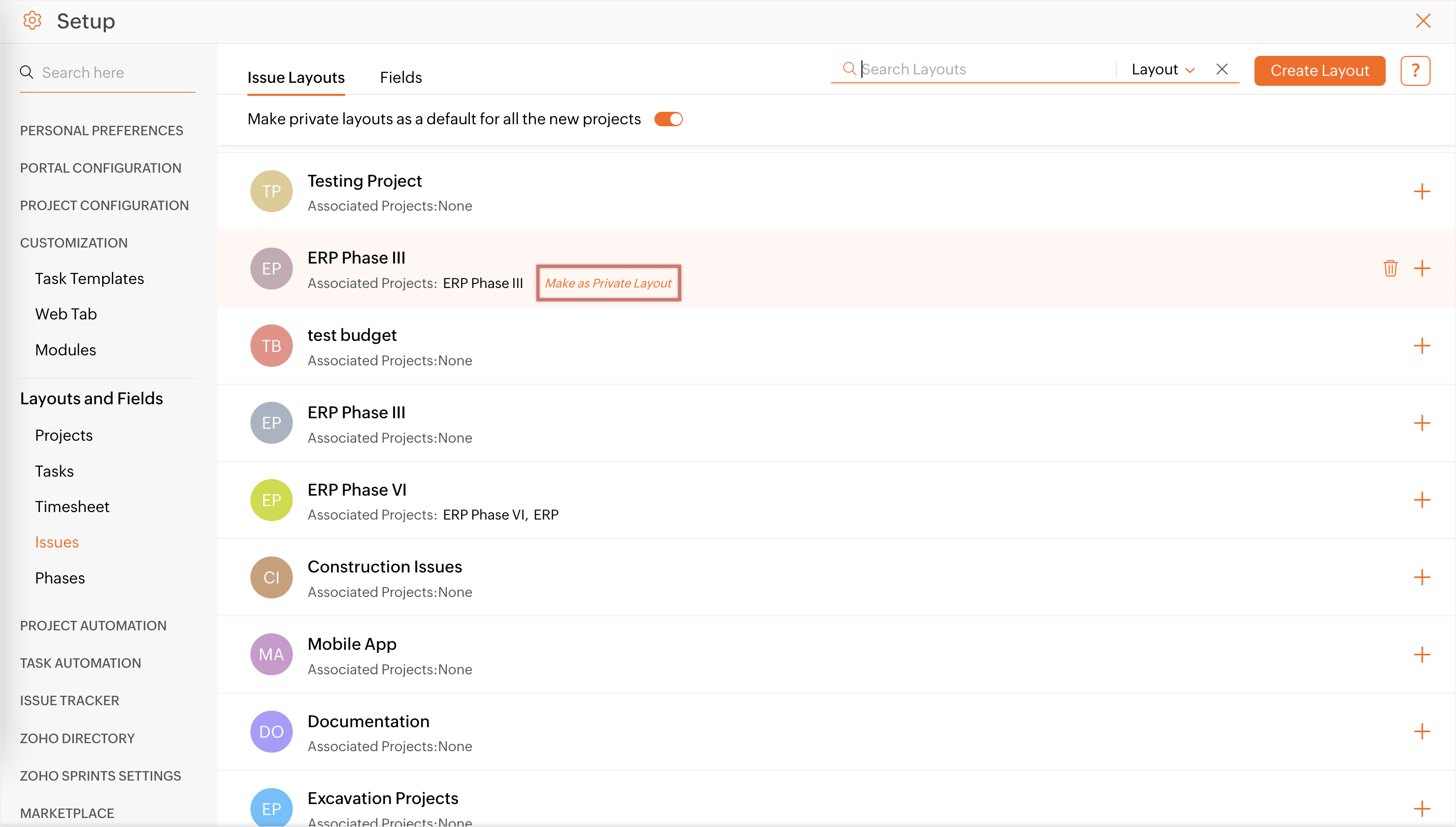Click the plus icon on Testing Project row
Image resolution: width=1456 pixels, height=827 pixels.
(1422, 192)
